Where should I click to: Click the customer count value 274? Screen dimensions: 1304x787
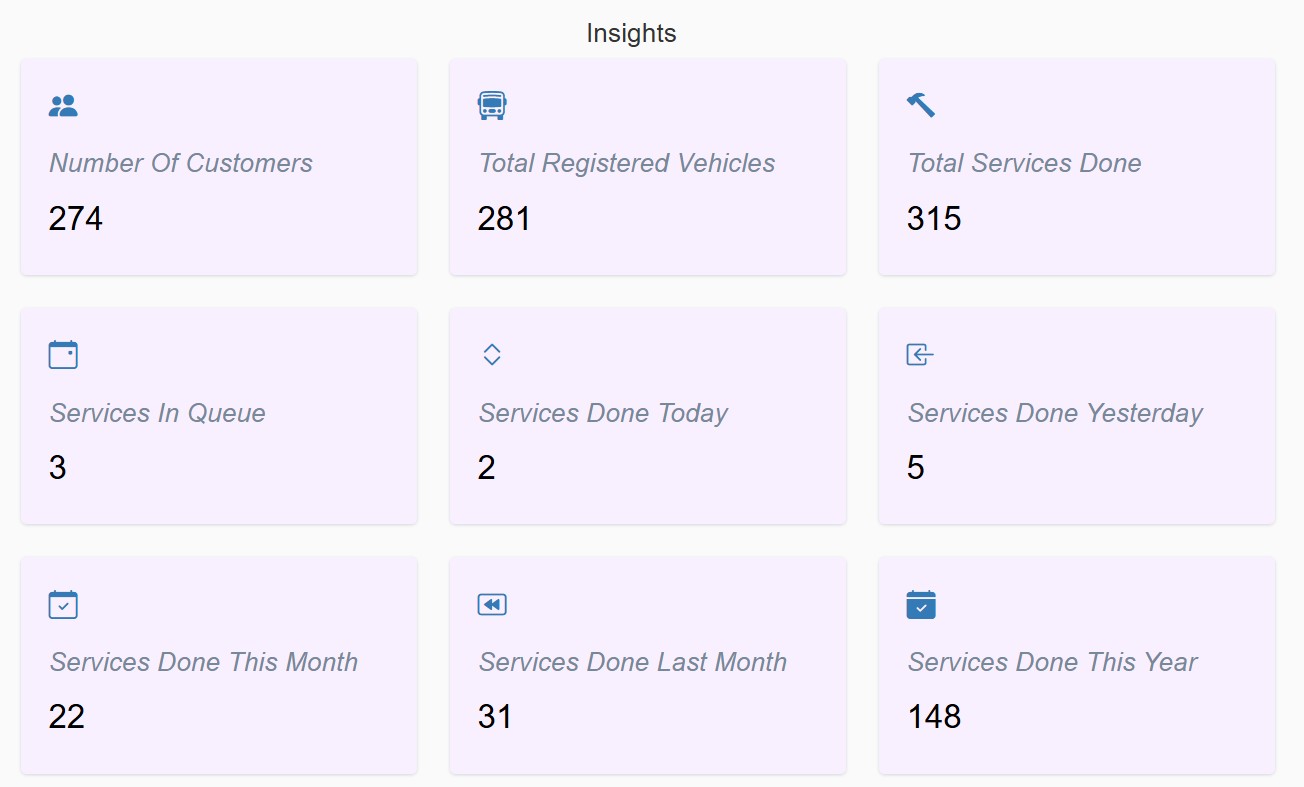(x=76, y=218)
